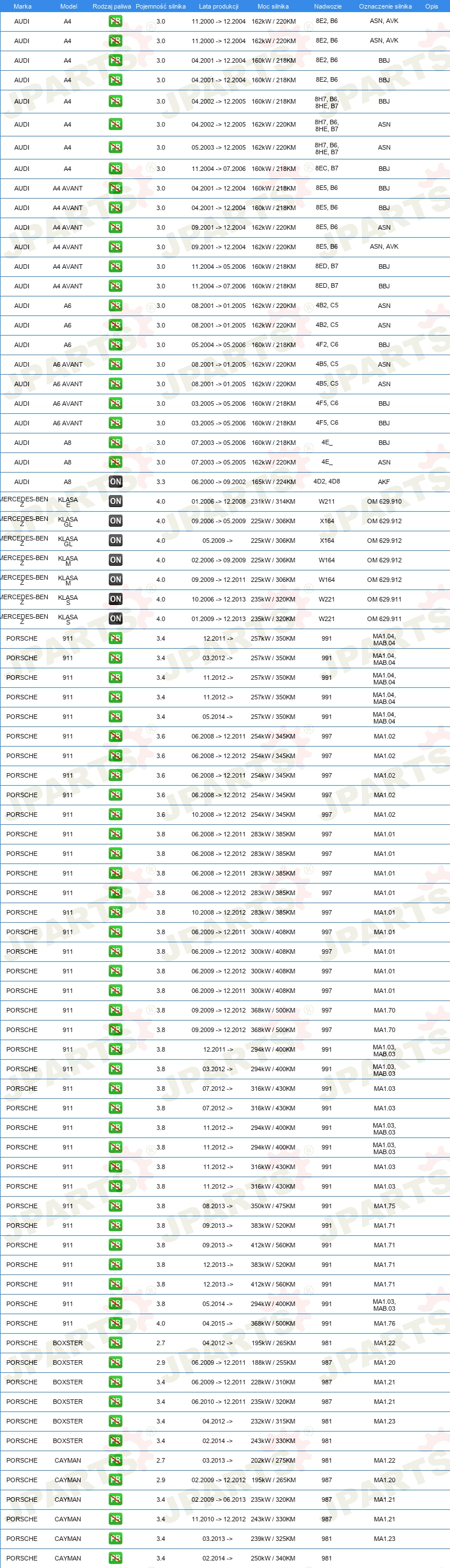Click the 01.2006 -> 12.2008 date cell
The image size is (450, 1568).
[x=218, y=501]
